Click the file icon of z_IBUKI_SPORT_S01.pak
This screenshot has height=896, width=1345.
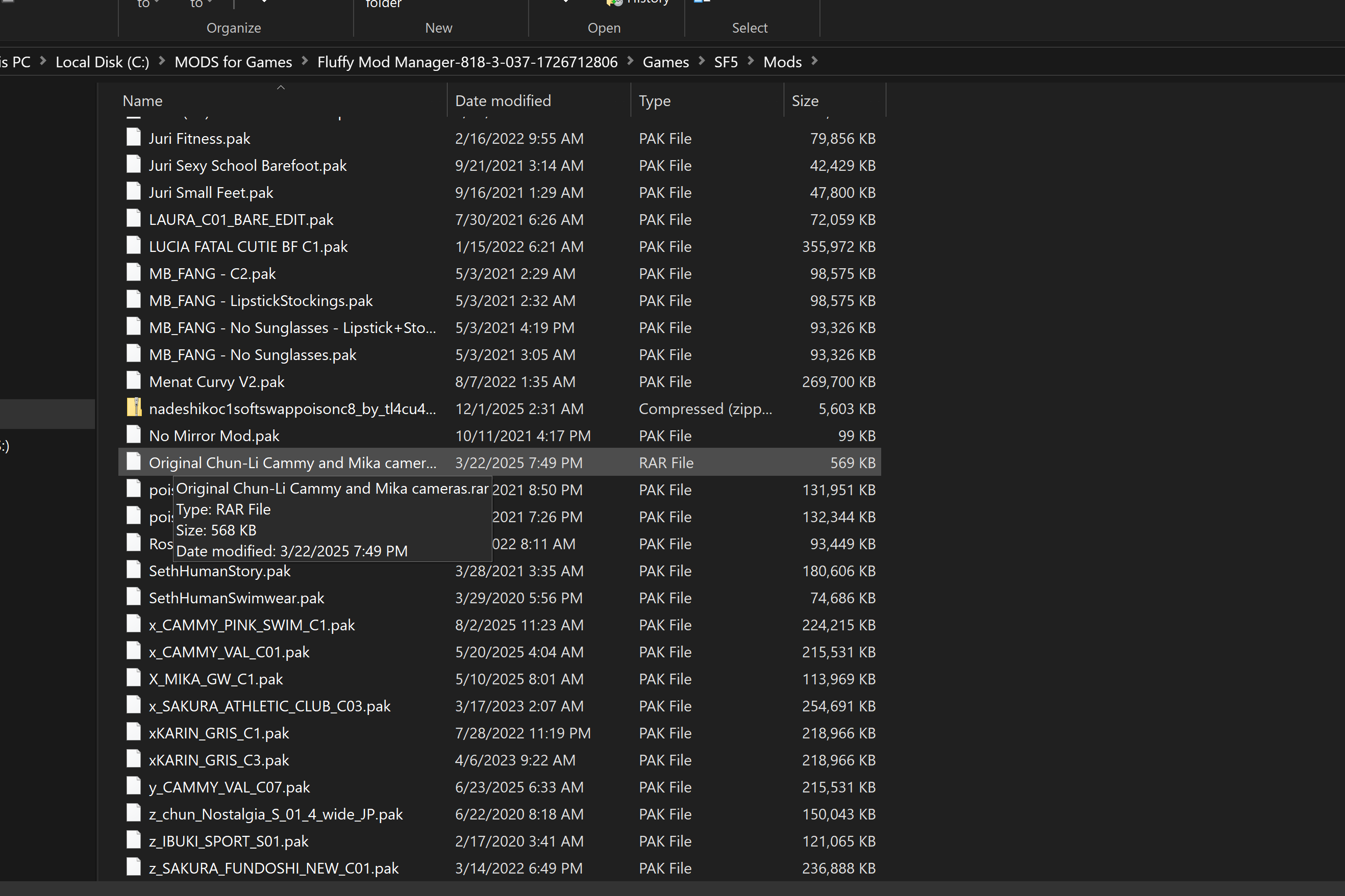134,840
